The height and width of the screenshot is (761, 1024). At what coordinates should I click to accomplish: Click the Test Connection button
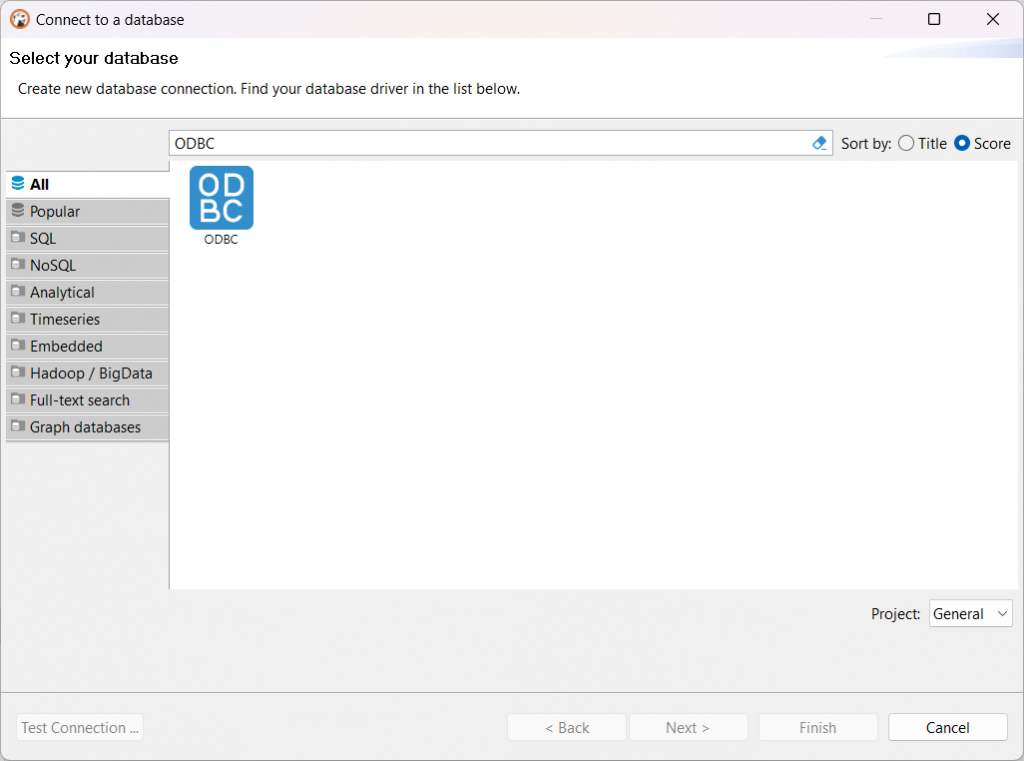coord(80,728)
